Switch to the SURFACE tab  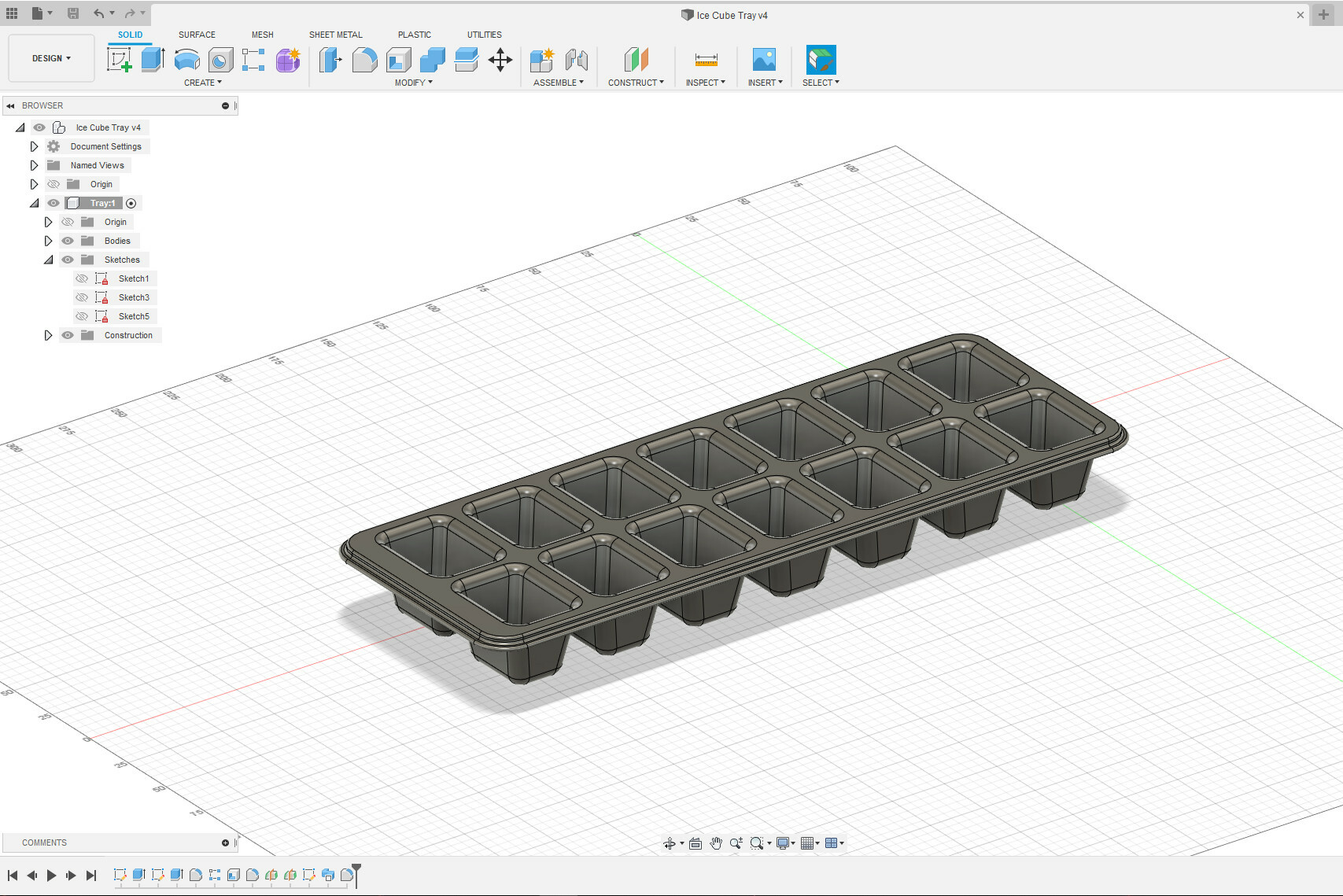pos(197,35)
